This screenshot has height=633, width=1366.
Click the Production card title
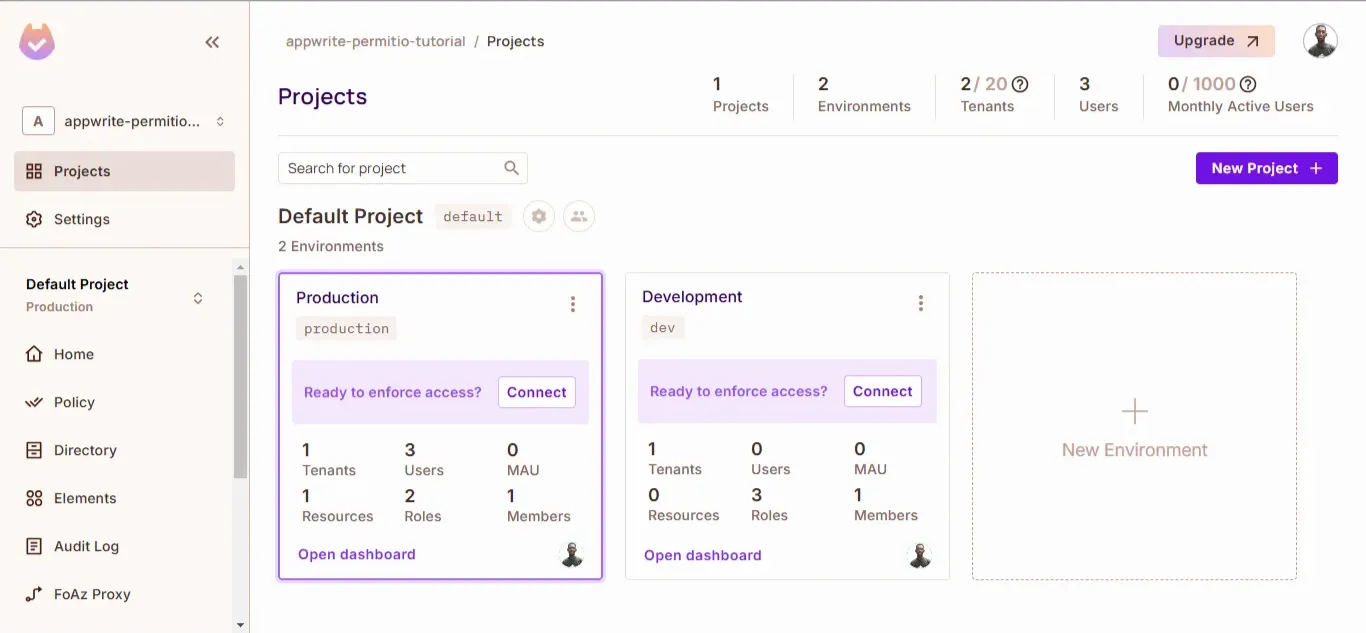[x=338, y=297]
